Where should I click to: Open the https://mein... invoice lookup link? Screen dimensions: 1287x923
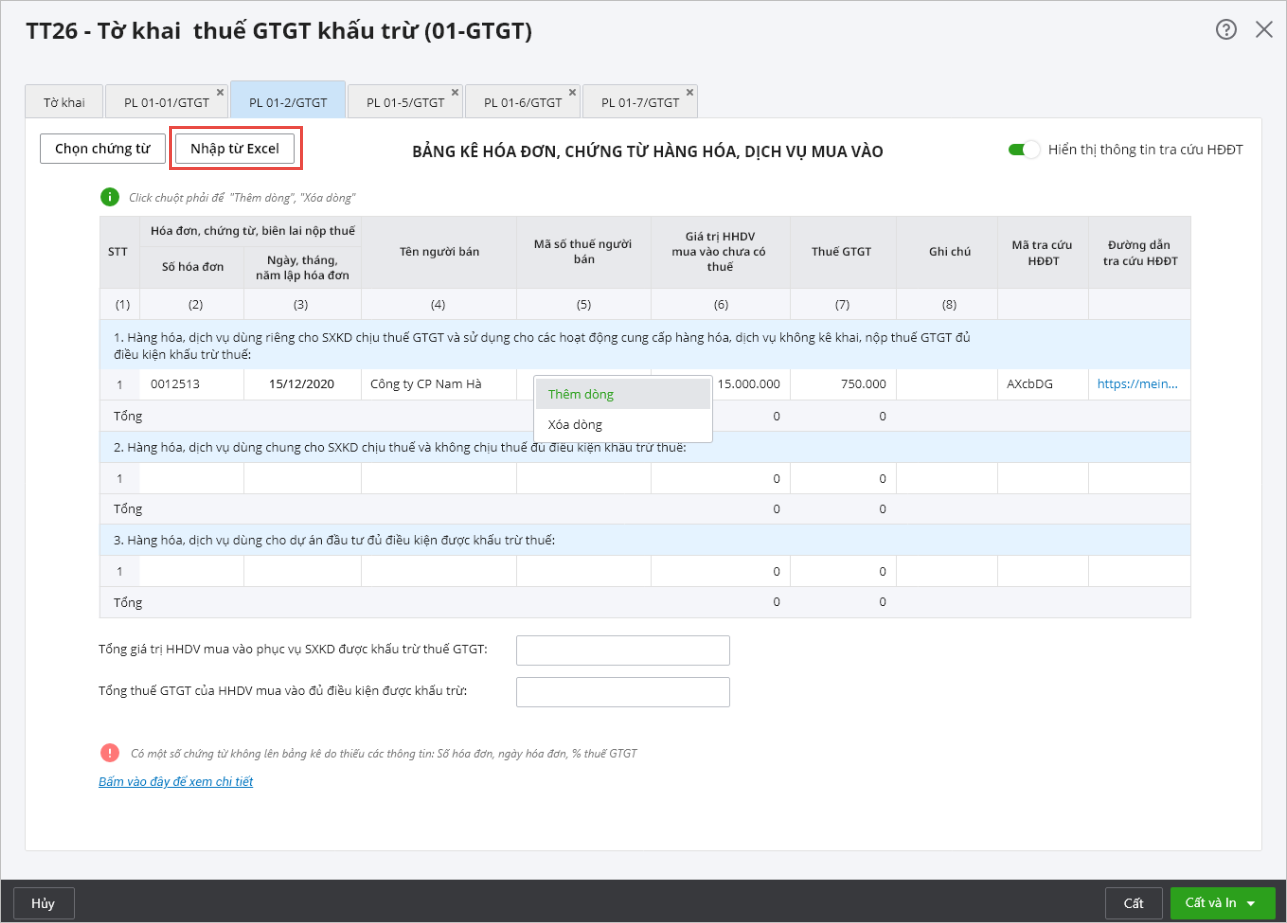click(1137, 384)
